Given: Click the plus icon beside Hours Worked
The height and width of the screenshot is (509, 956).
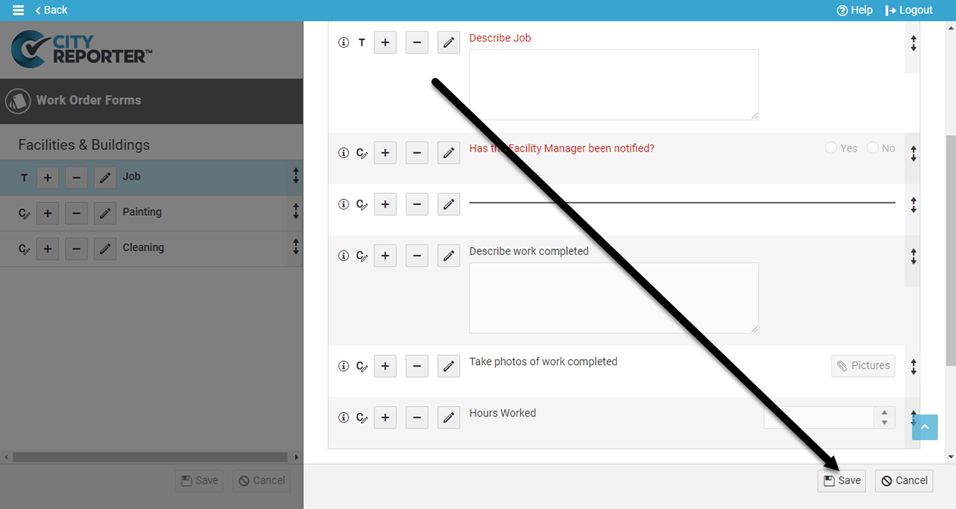Looking at the screenshot, I should [385, 418].
